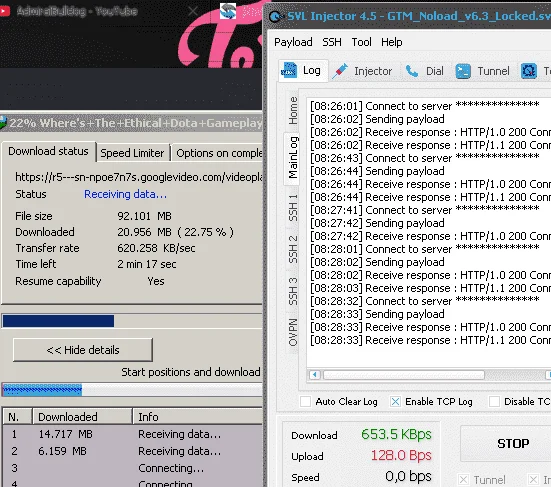This screenshot has height=487, width=551.
Task: Click the STOP button
Action: pos(506,443)
